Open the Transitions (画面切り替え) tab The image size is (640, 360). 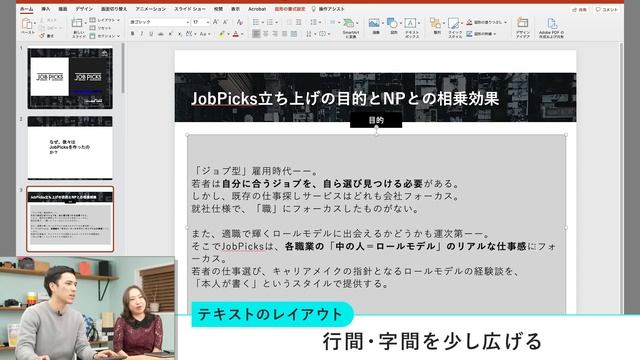[x=114, y=9]
